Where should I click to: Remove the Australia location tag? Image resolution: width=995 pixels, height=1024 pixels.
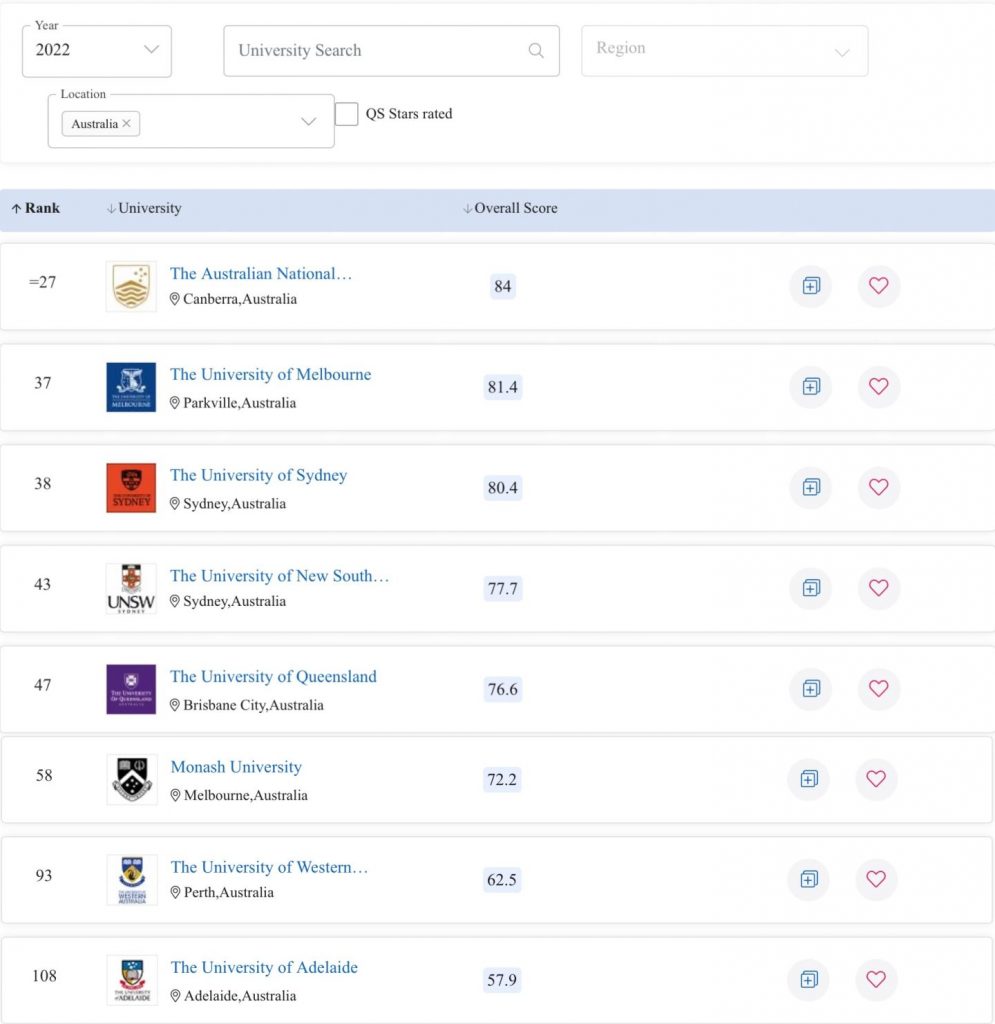point(127,123)
